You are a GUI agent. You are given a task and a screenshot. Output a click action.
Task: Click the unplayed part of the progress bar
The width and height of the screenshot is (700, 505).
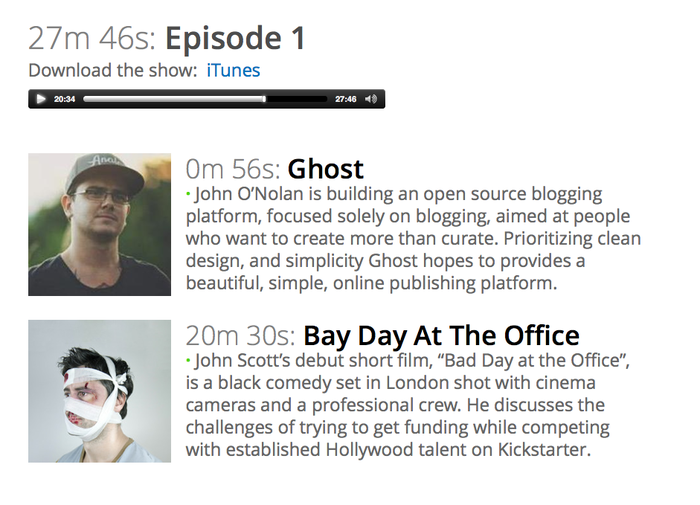(297, 99)
